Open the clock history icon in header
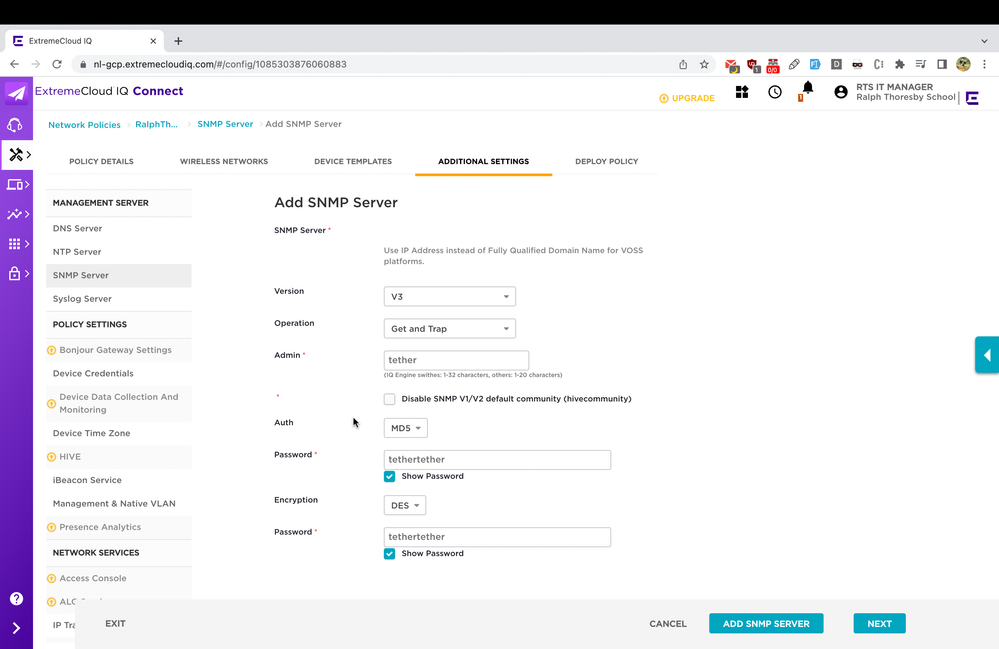Screen dimensions: 999x649 pyautogui.click(x=775, y=92)
